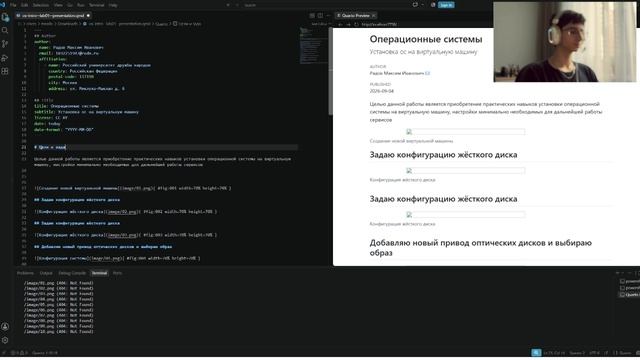Click the preview forward navigation arrow

pyautogui.click(x=348, y=24)
